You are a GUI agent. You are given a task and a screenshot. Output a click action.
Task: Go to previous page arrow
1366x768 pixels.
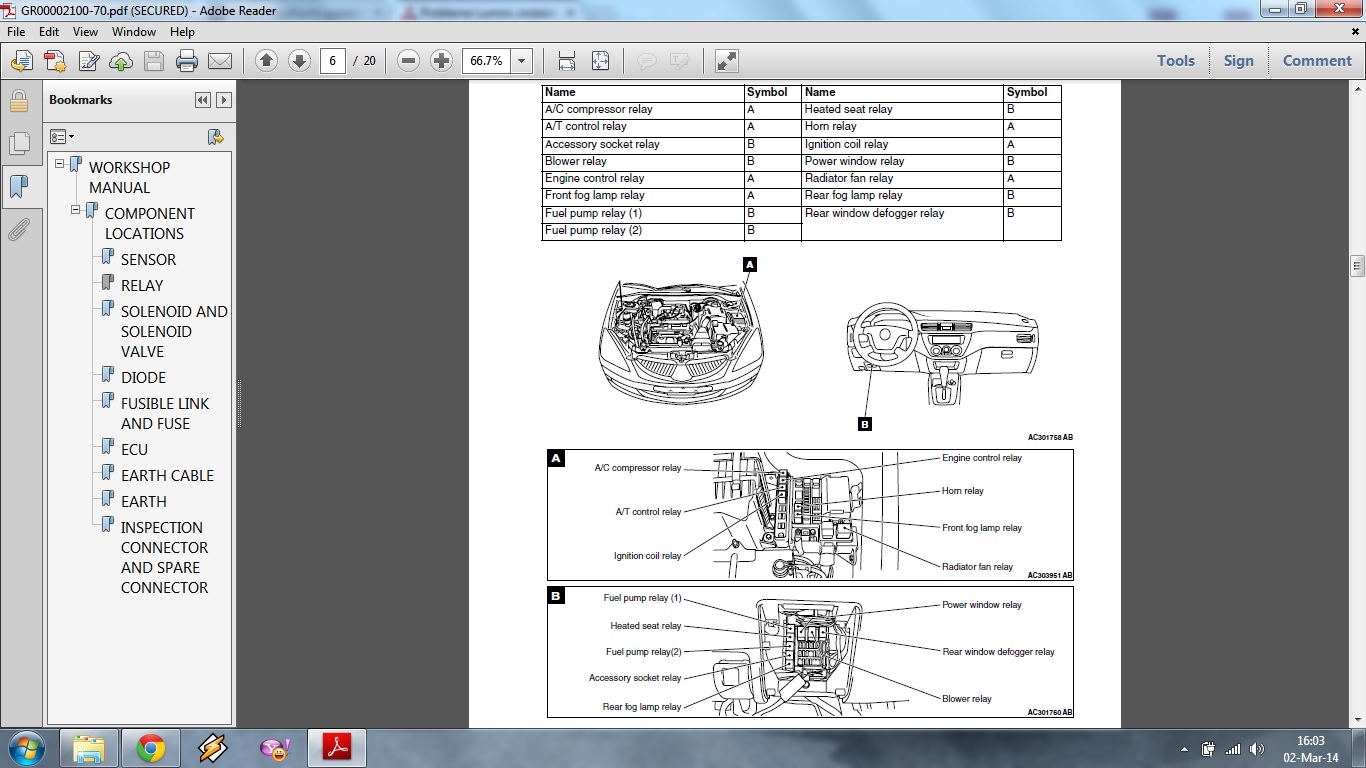click(x=266, y=61)
